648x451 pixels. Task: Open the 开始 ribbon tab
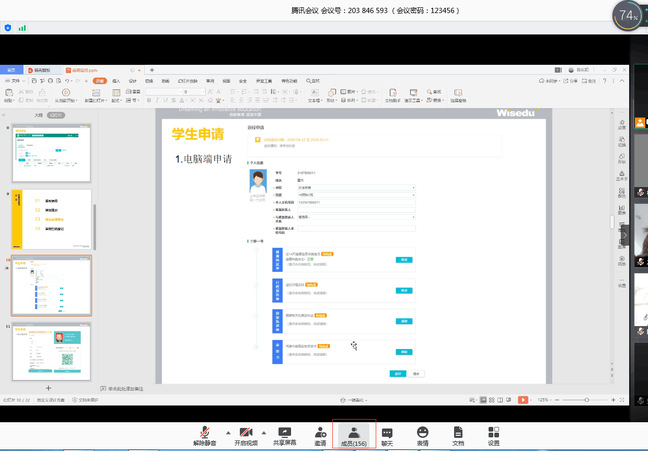coord(100,81)
